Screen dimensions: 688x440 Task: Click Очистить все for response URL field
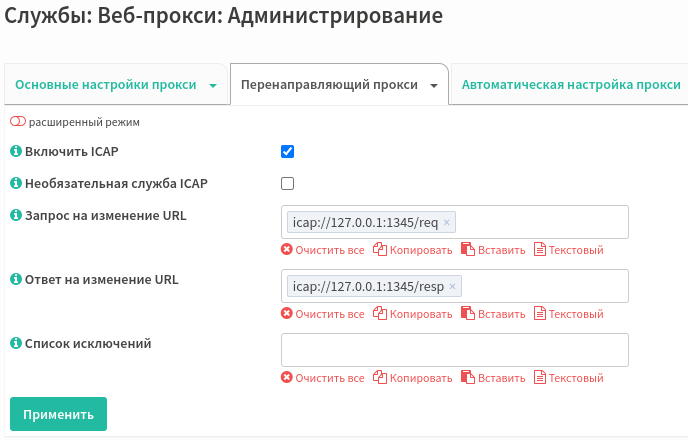coord(330,314)
